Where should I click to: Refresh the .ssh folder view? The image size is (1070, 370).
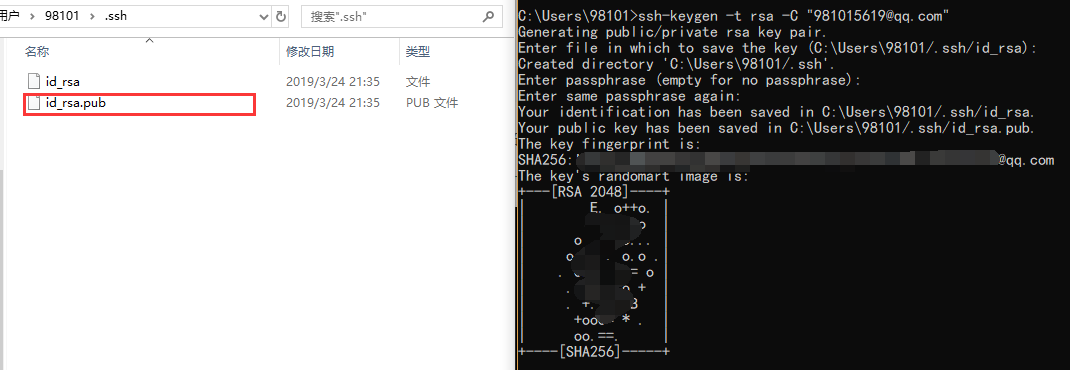click(x=281, y=16)
